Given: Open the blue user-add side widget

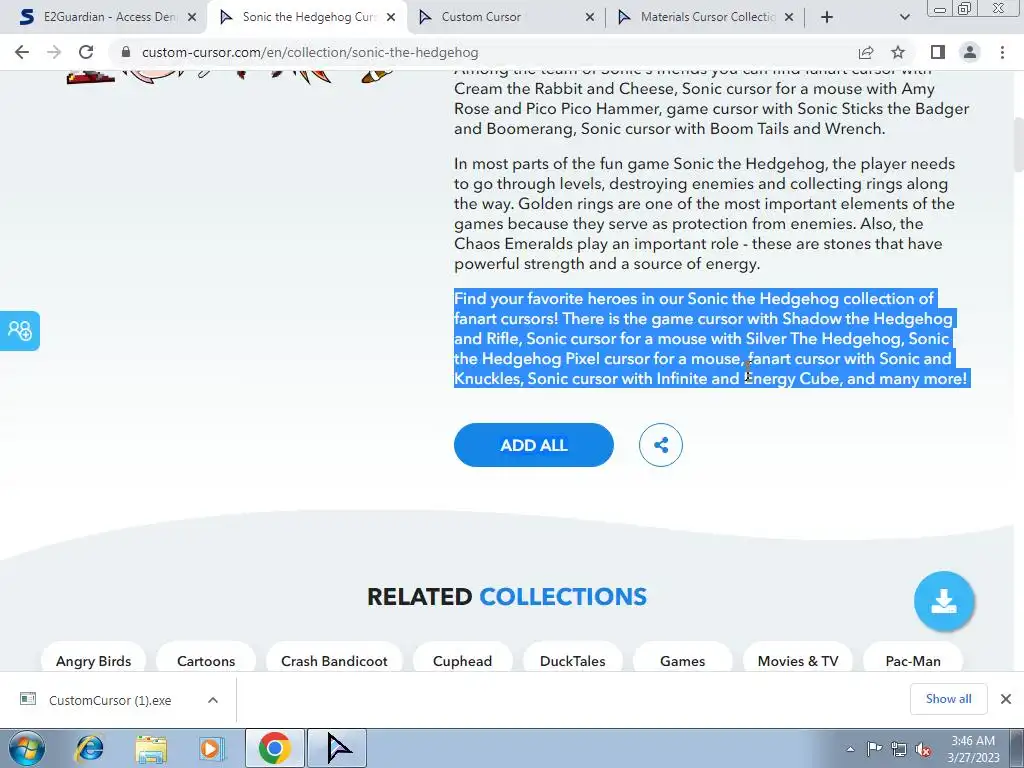Looking at the screenshot, I should click(20, 330).
